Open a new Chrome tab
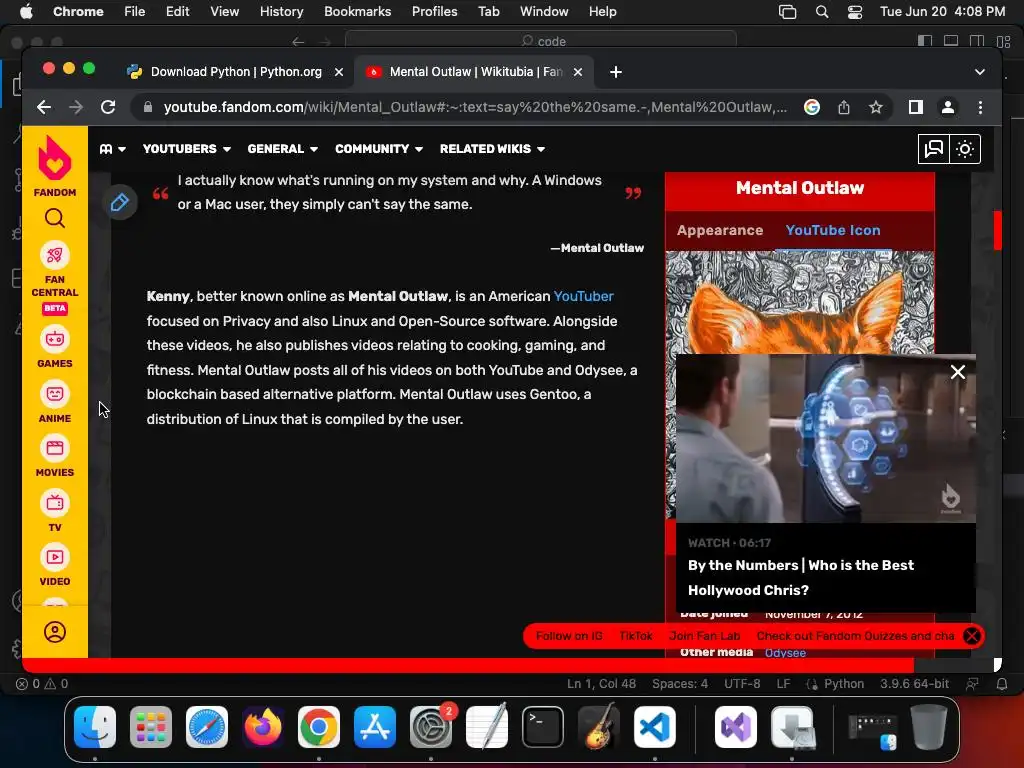Screen dimensions: 1024x768 [x=615, y=72]
